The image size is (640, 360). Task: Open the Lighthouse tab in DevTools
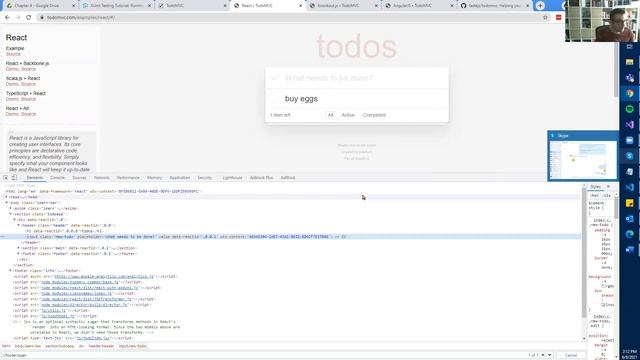click(232, 178)
